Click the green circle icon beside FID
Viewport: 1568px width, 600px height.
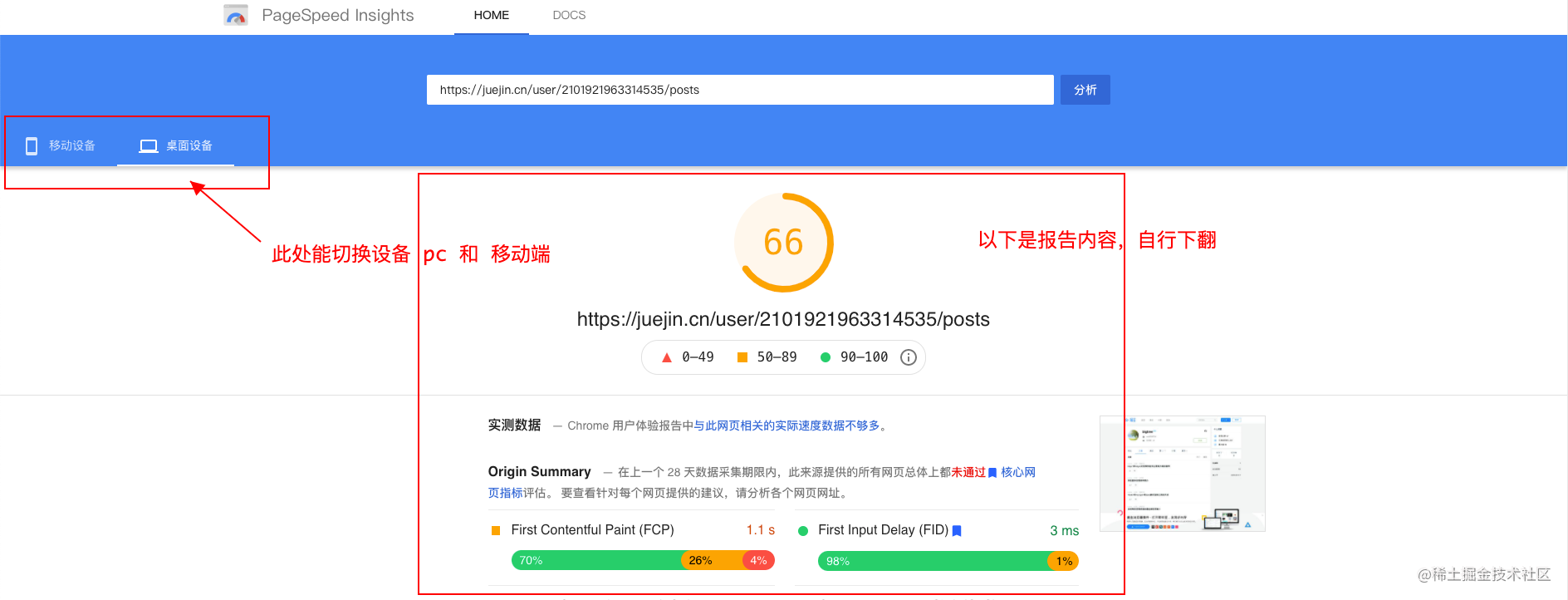[803, 531]
